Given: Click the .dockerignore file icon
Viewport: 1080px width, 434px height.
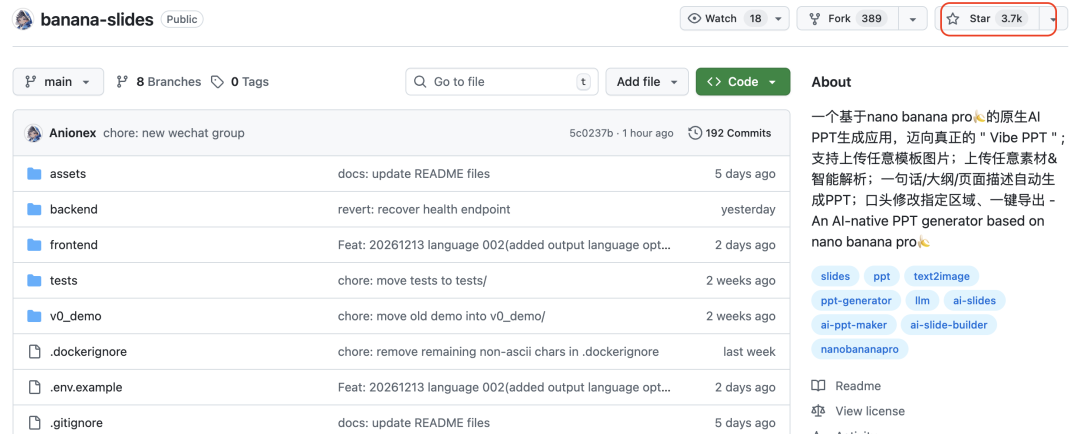Looking at the screenshot, I should (34, 352).
